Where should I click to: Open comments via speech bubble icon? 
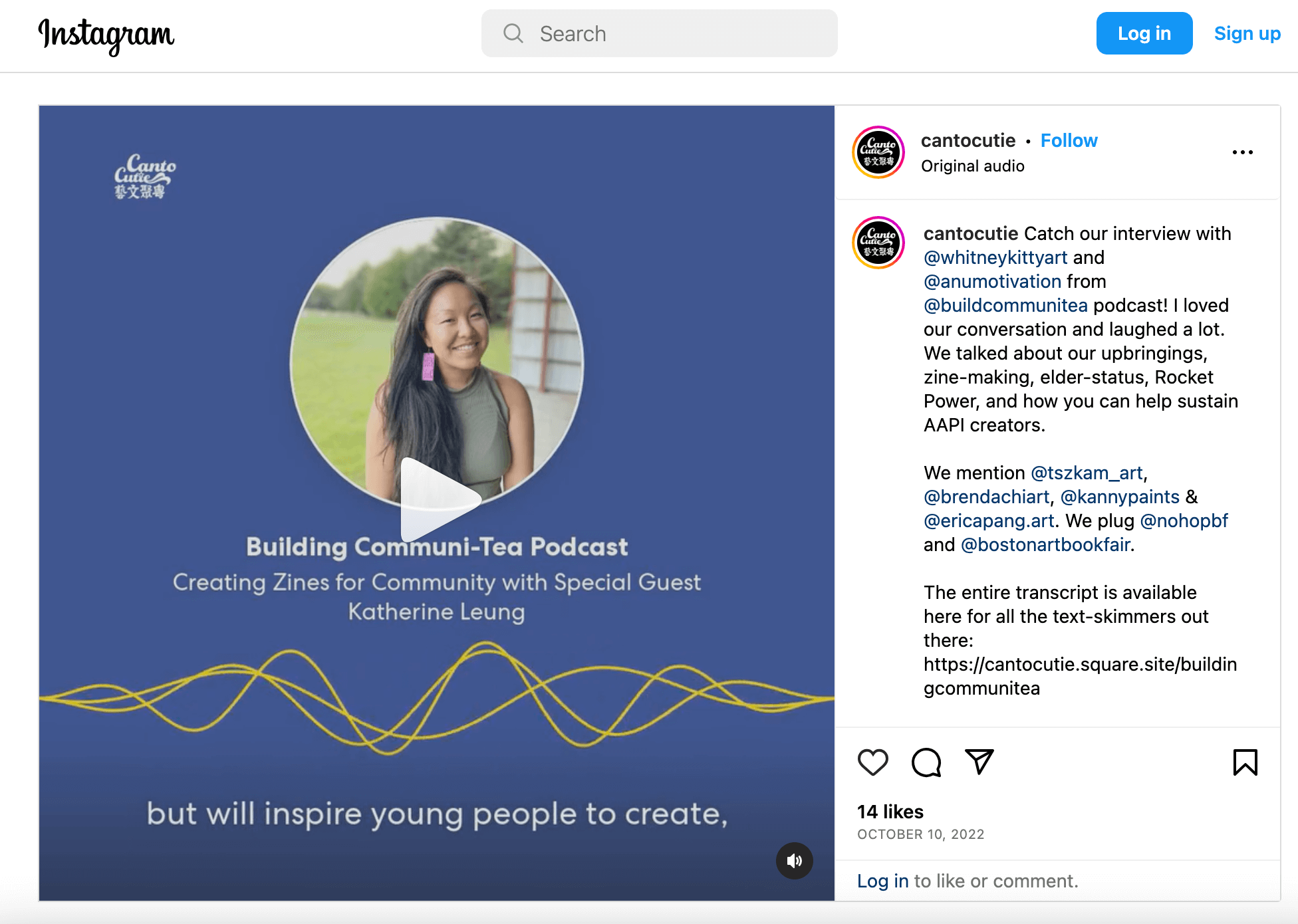click(x=926, y=762)
